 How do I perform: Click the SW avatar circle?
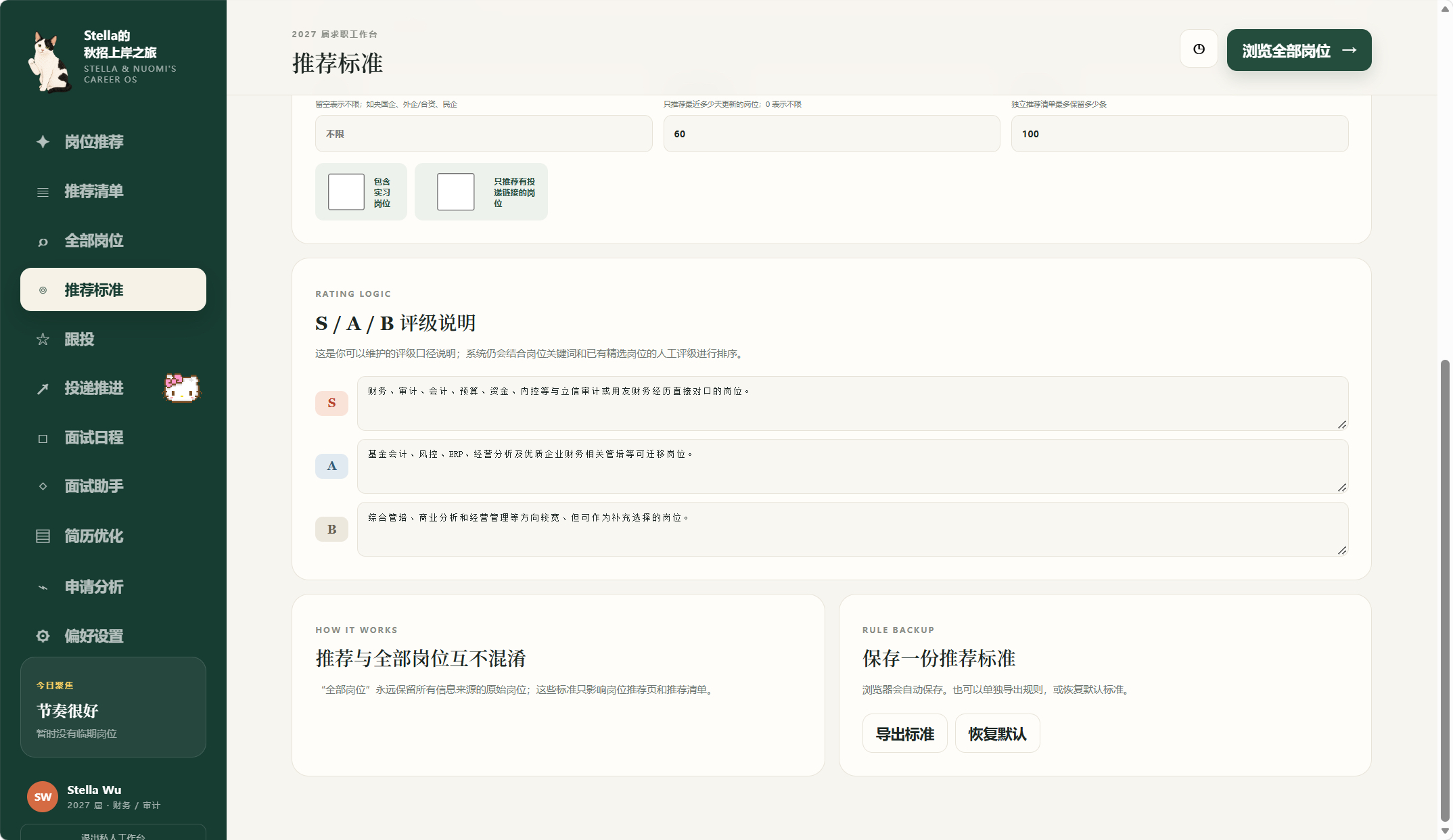[43, 797]
